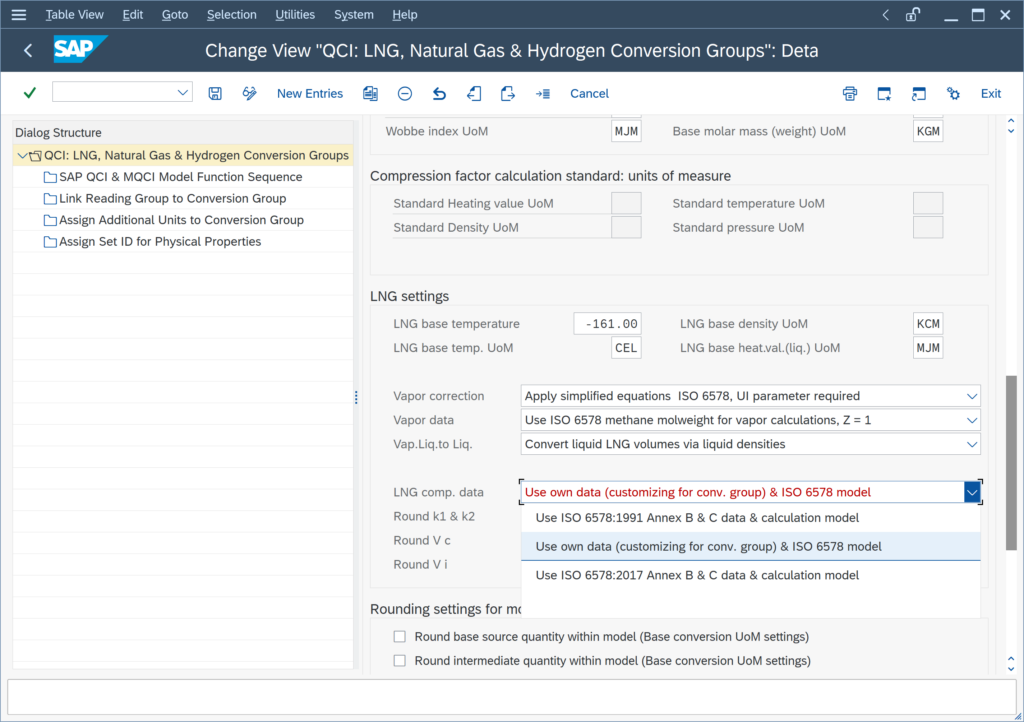The height and width of the screenshot is (722, 1024).
Task: Click the Wobbe index UoM field
Action: 626,131
